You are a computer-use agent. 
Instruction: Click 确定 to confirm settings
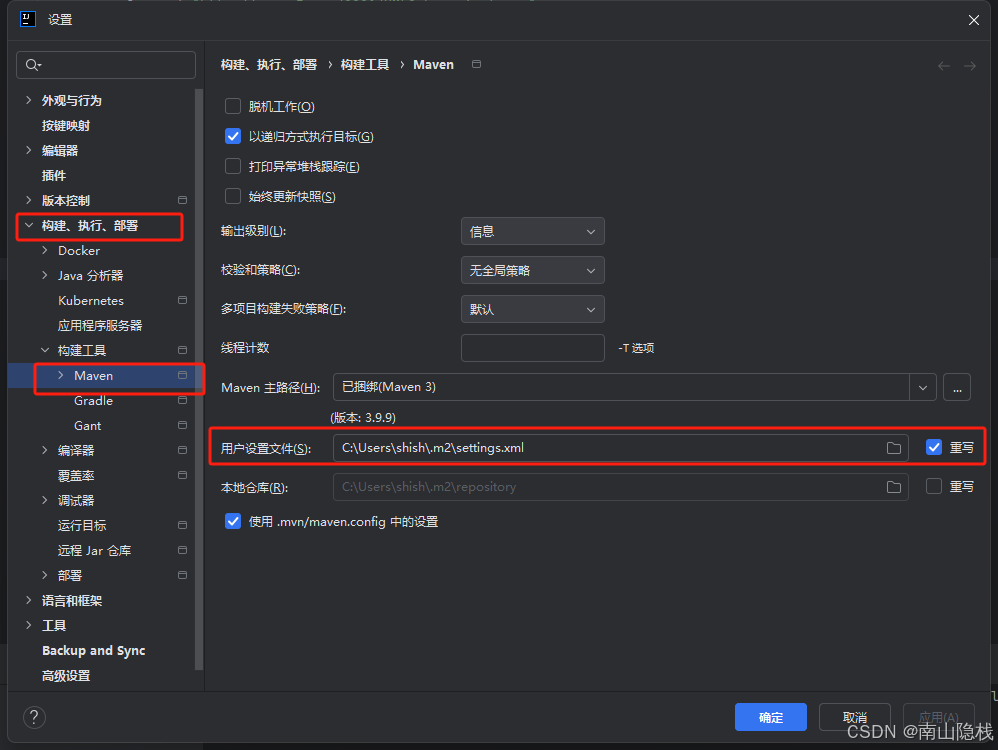[771, 718]
